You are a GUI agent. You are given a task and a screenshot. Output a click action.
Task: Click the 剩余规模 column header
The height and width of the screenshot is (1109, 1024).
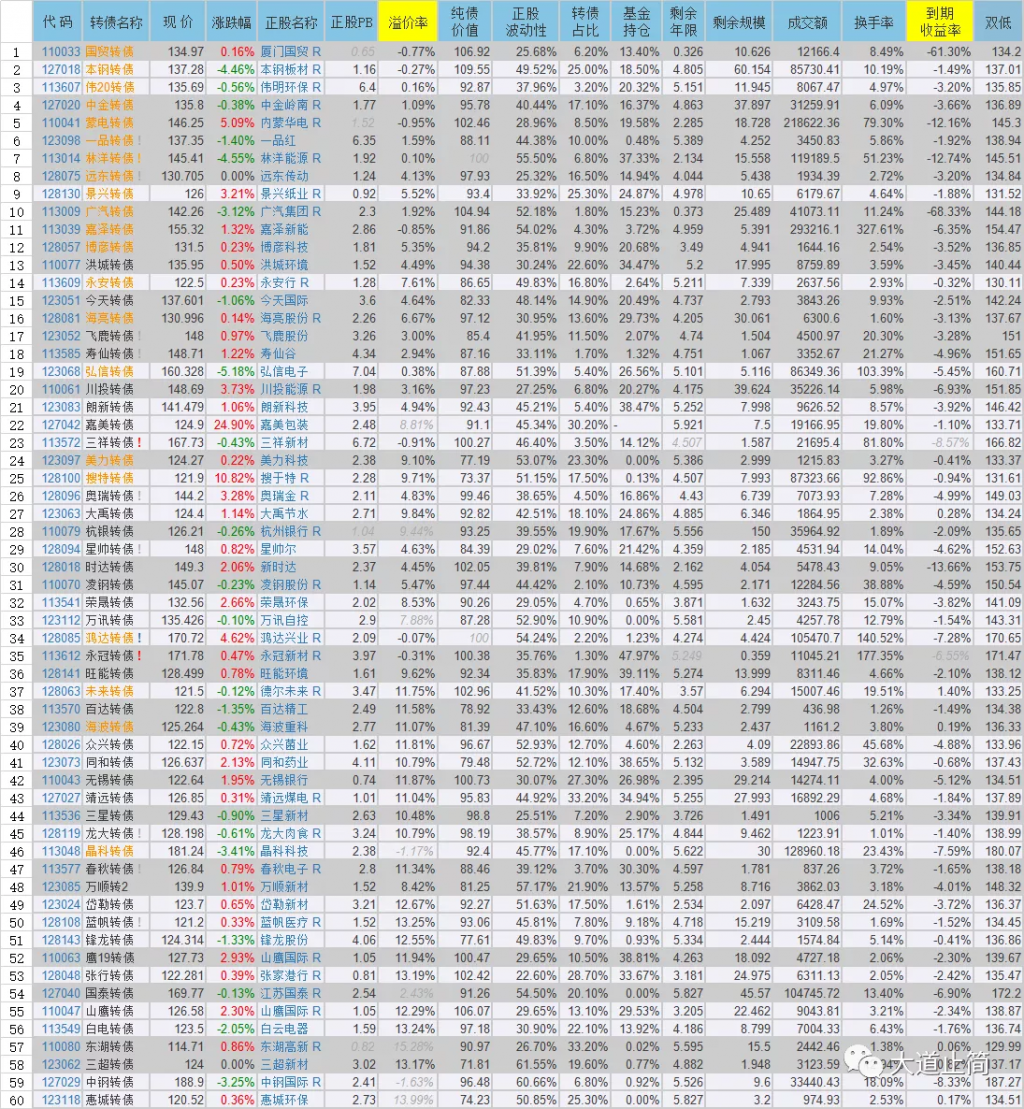click(738, 22)
